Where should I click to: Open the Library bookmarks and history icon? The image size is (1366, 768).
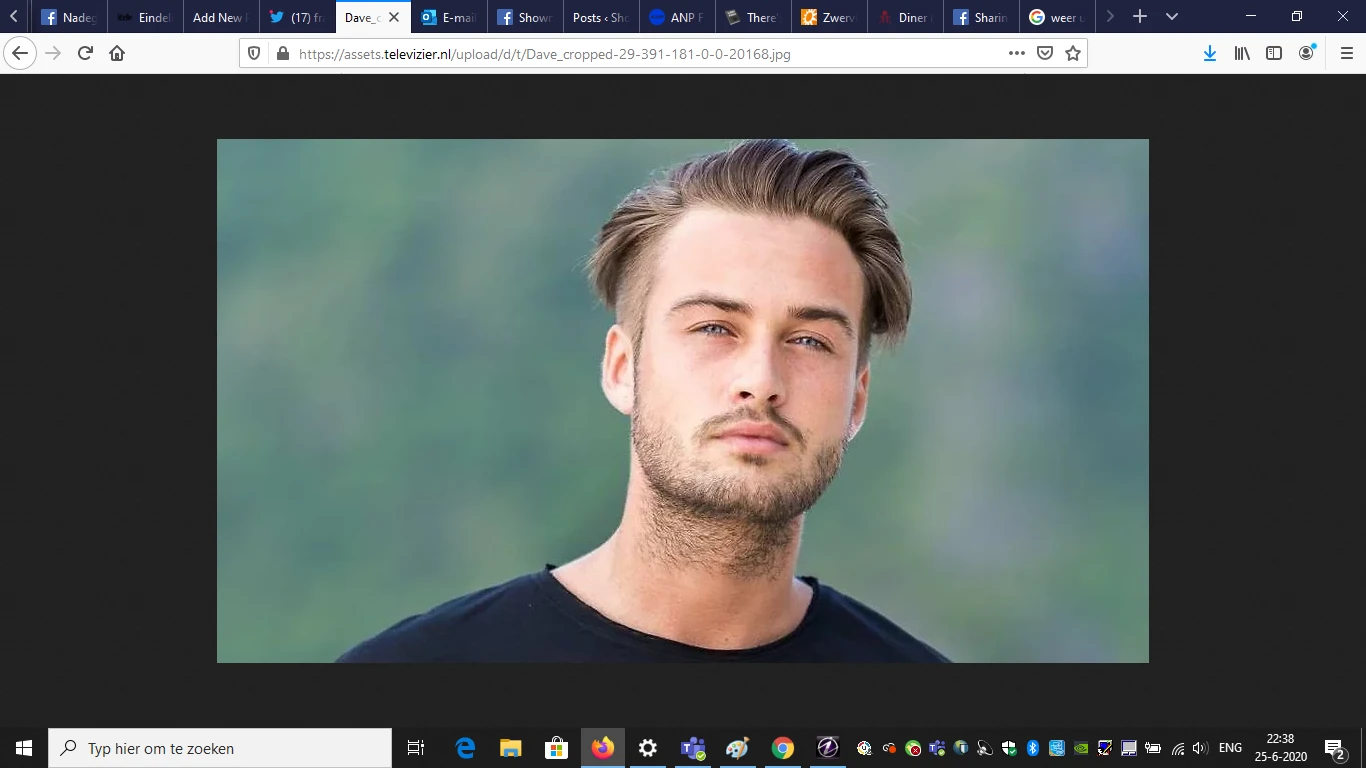point(1242,54)
